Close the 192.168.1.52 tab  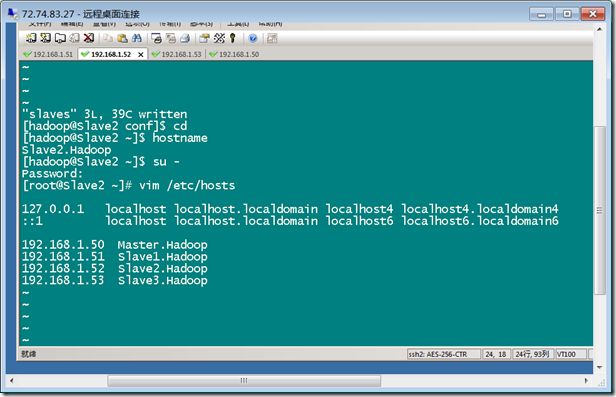click(x=141, y=55)
